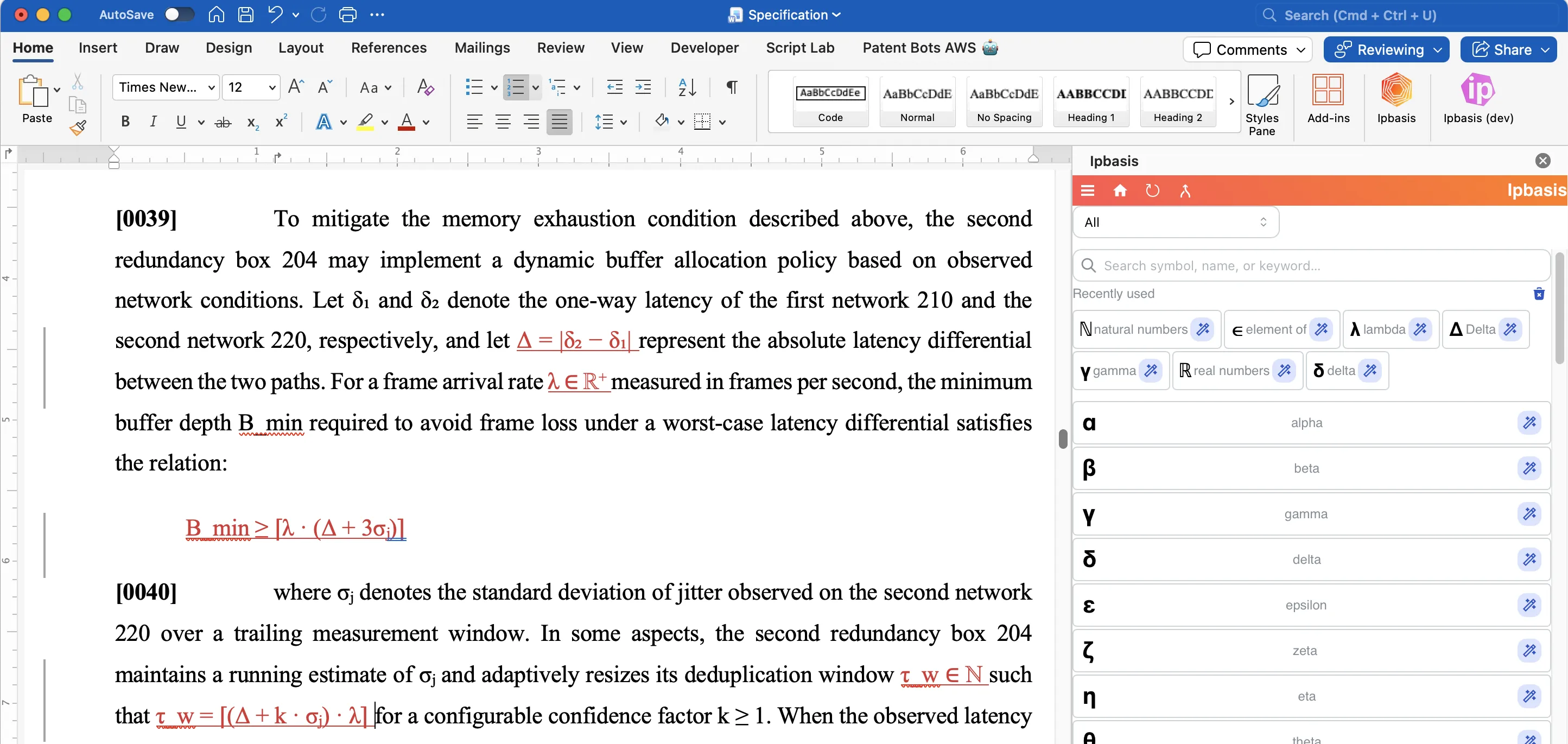The height and width of the screenshot is (744, 1568).
Task: Toggle Superscript formatting
Action: (x=281, y=121)
